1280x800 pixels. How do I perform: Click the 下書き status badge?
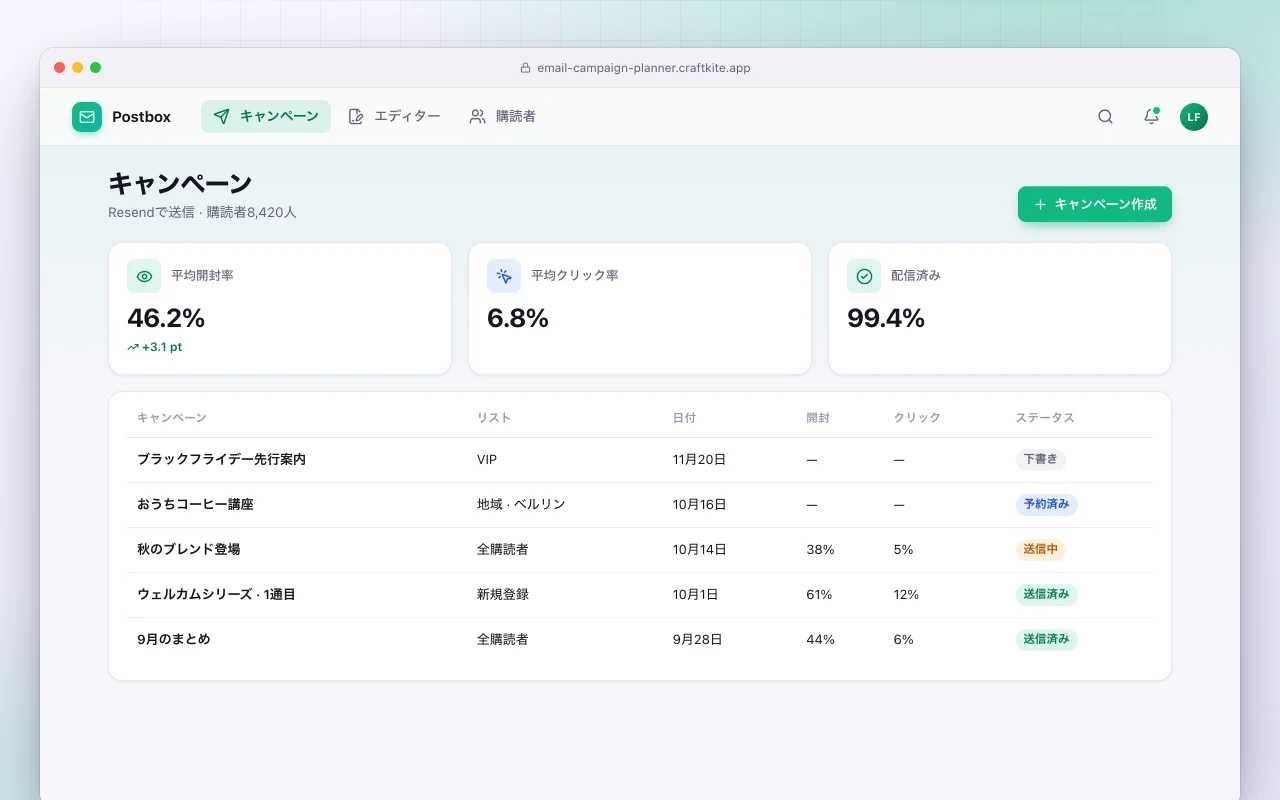pyautogui.click(x=1041, y=460)
